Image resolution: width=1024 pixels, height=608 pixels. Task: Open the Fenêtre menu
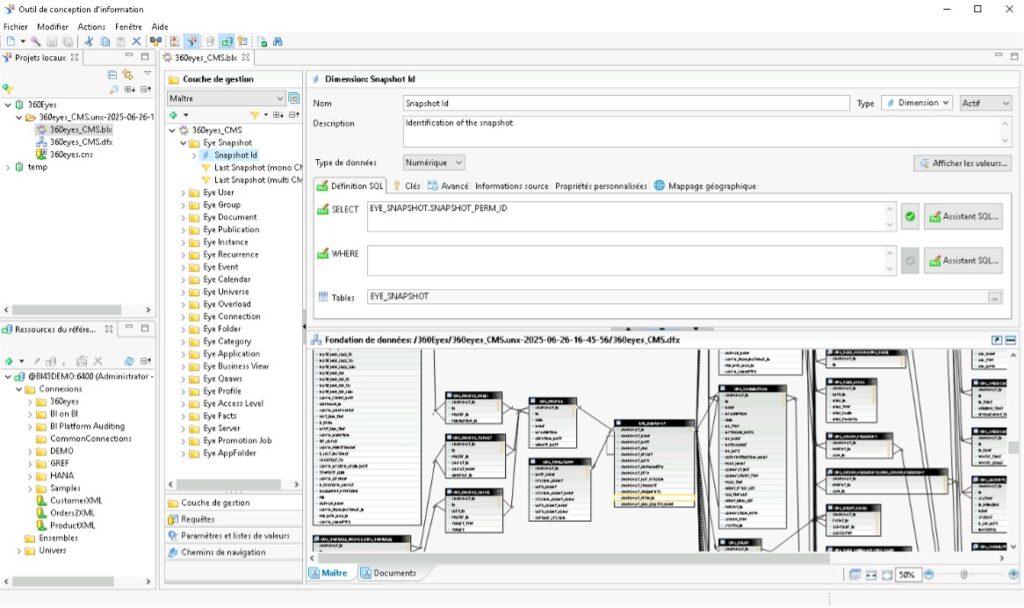[x=128, y=26]
